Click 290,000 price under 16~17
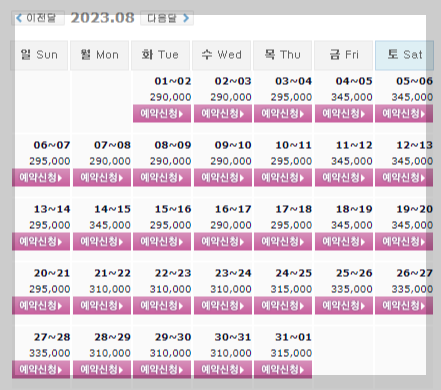This screenshot has width=441, height=390. click(x=231, y=225)
